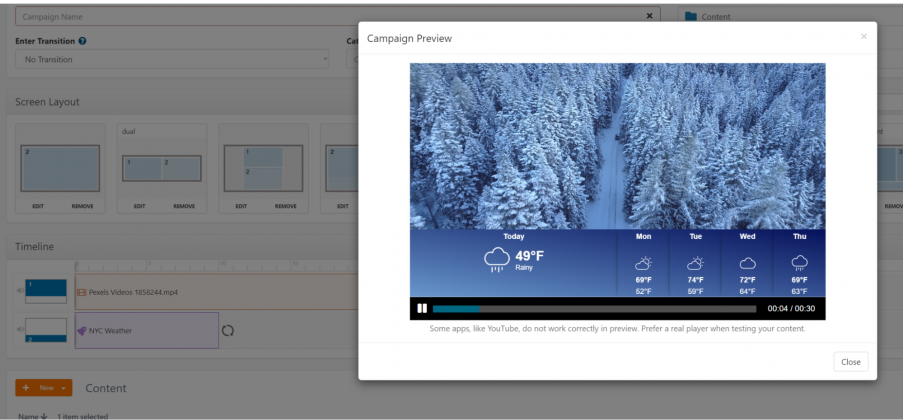903x420 pixels.
Task: Select the dual screen layout thumbnail
Action: pyautogui.click(x=162, y=168)
